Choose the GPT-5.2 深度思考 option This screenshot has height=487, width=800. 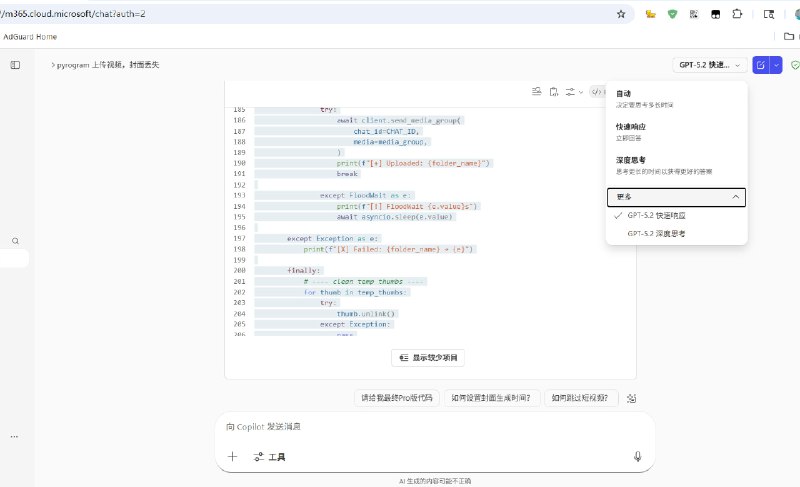click(x=677, y=234)
